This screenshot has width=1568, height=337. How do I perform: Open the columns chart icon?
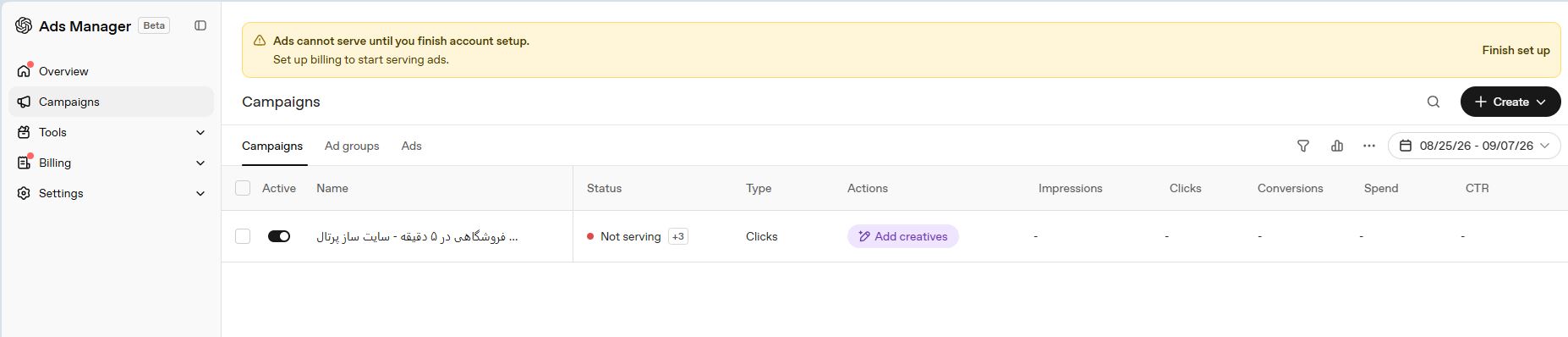[1337, 146]
